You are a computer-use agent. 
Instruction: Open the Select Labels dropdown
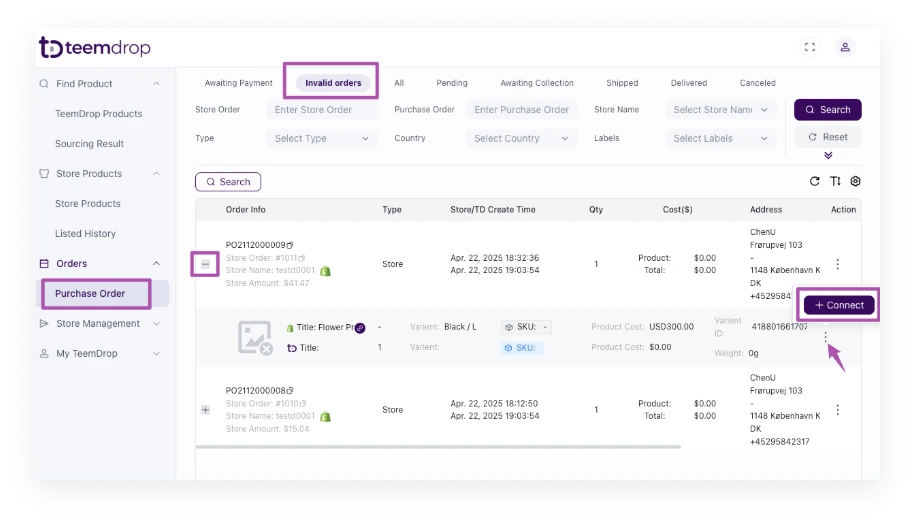[x=720, y=139]
